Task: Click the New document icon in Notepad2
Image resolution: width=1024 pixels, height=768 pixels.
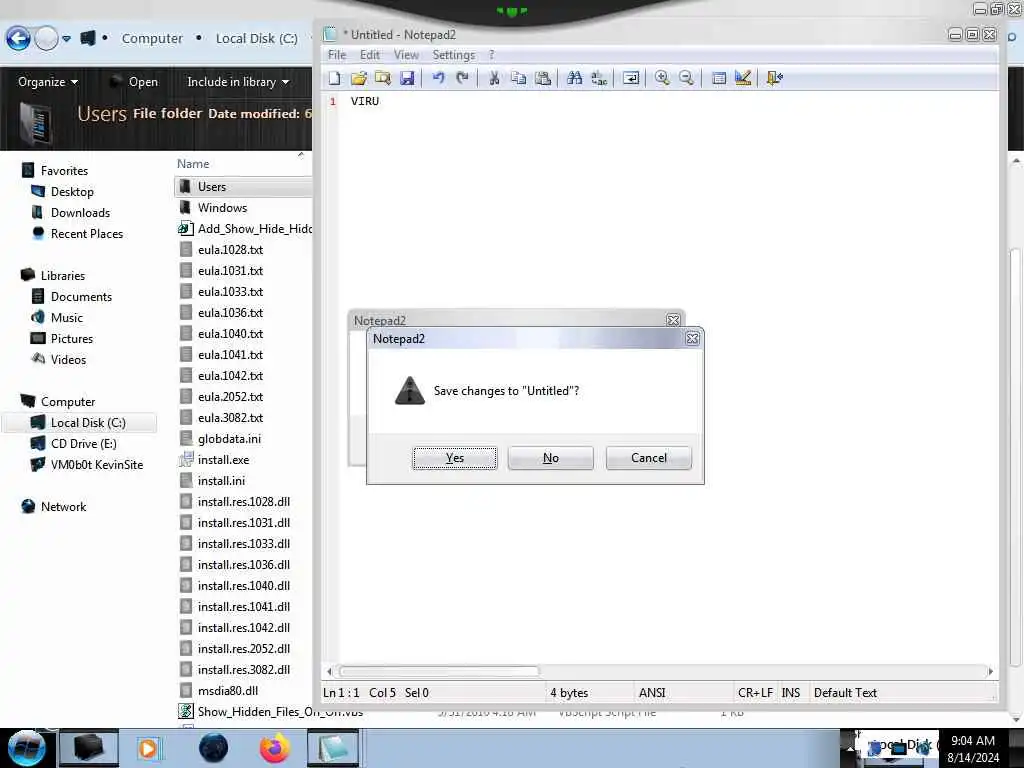Action: point(335,78)
